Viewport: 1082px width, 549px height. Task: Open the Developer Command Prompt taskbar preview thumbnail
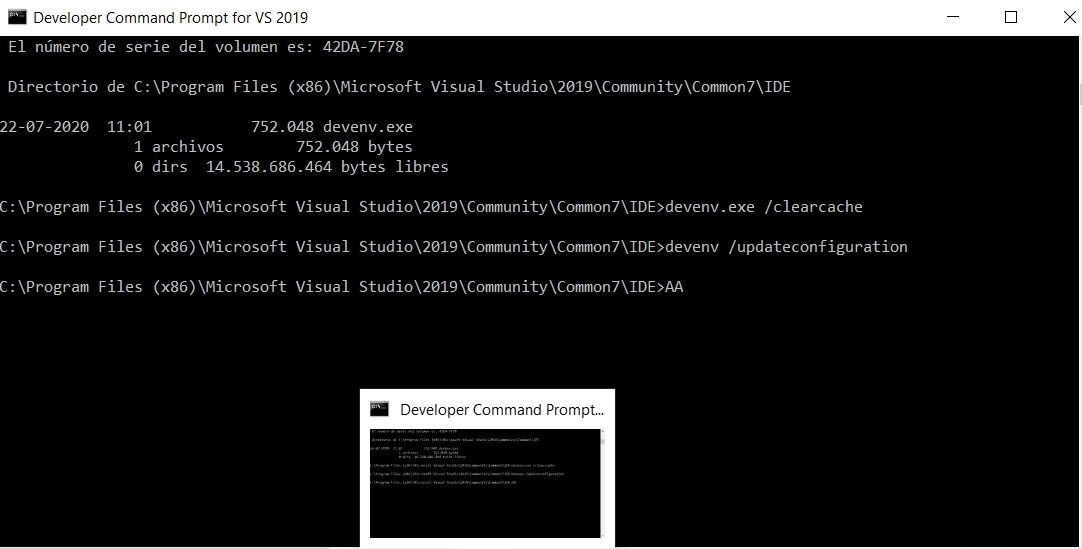point(485,483)
